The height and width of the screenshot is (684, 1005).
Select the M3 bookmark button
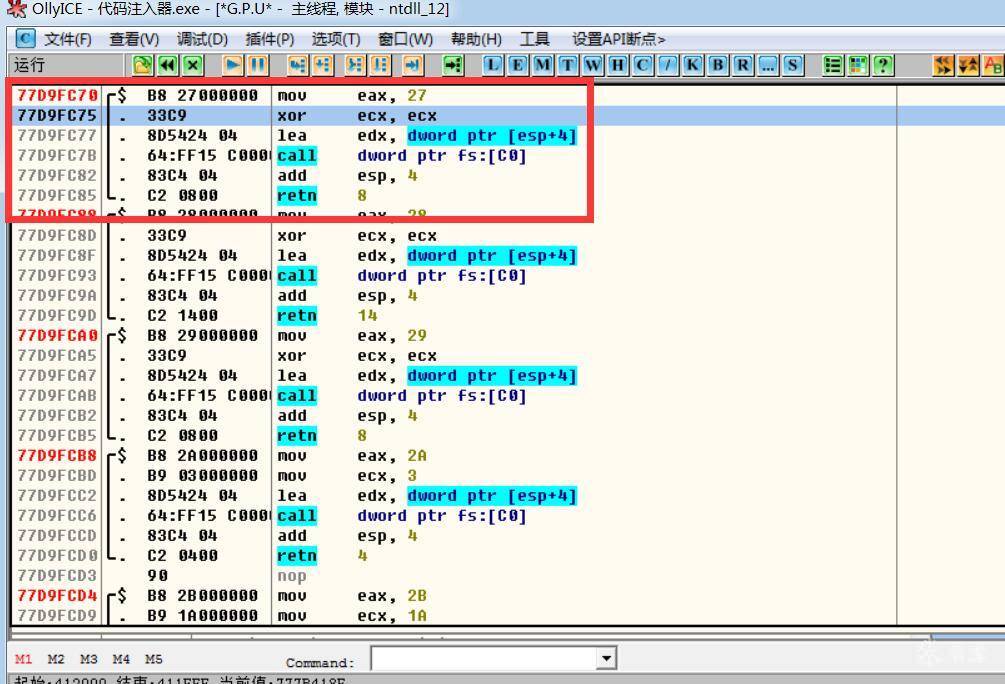[88, 659]
